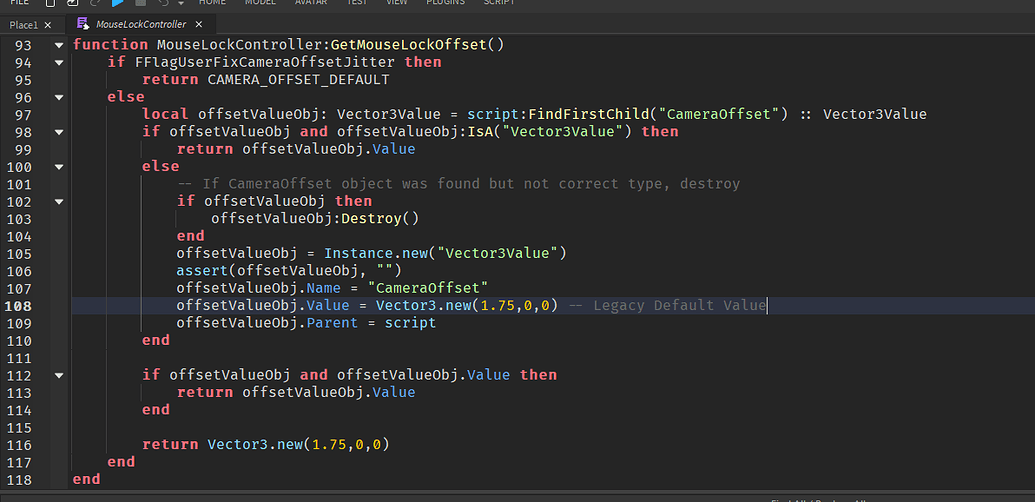Click CAMERA_OFFSET_DEFAULT on line 95
1035x502 pixels.
coord(298,80)
